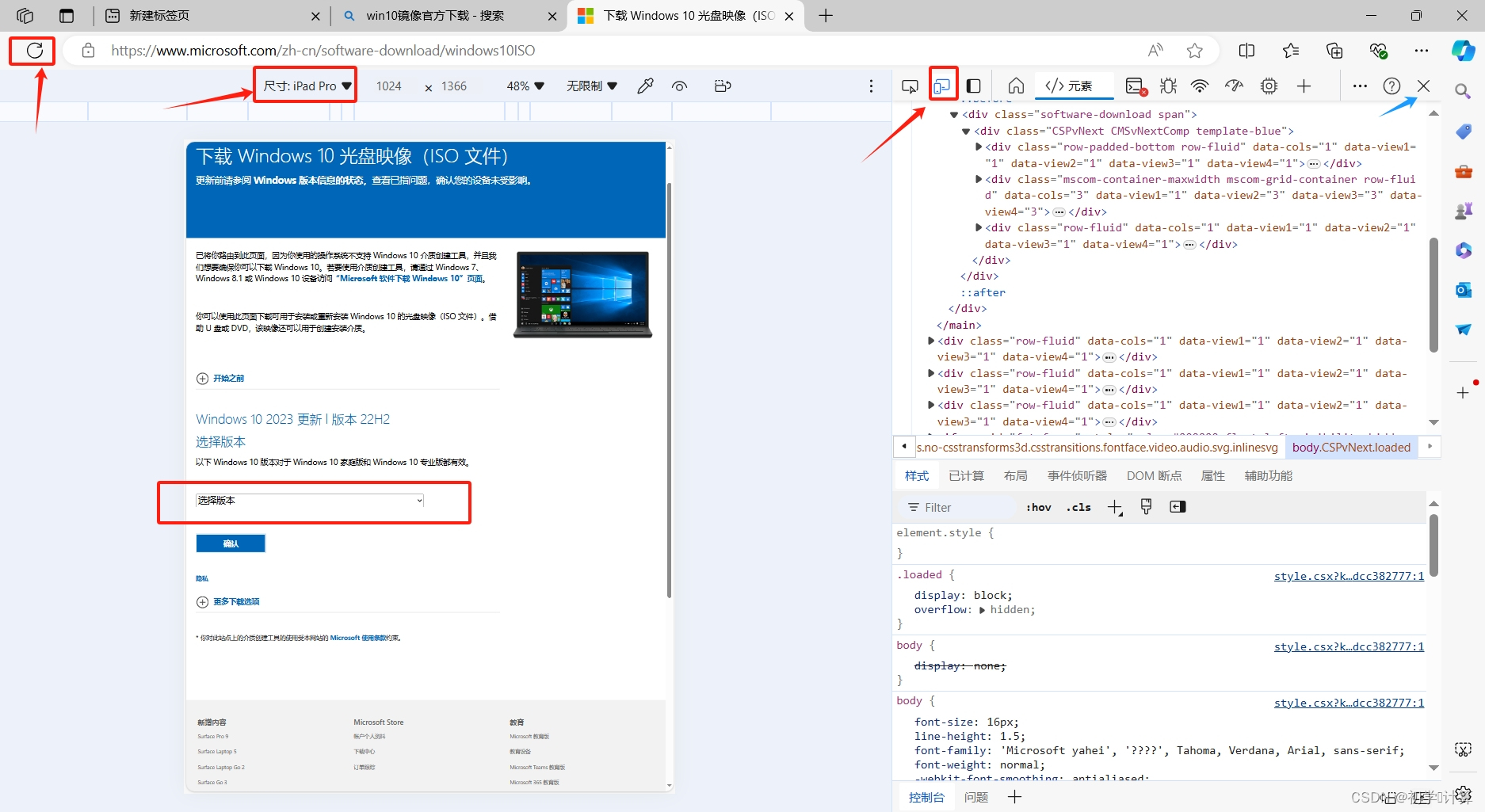Toggle the .cls class editor
The width and height of the screenshot is (1485, 812).
[x=1078, y=507]
